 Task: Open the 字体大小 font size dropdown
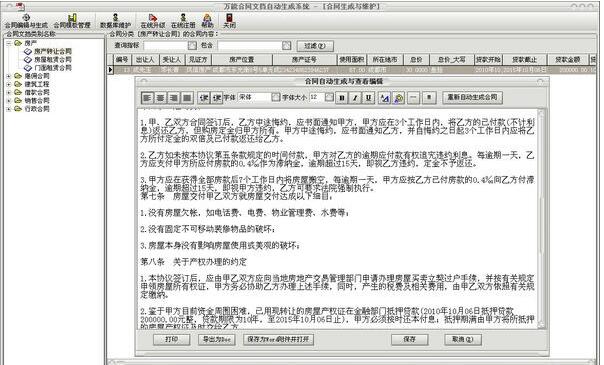coord(329,97)
